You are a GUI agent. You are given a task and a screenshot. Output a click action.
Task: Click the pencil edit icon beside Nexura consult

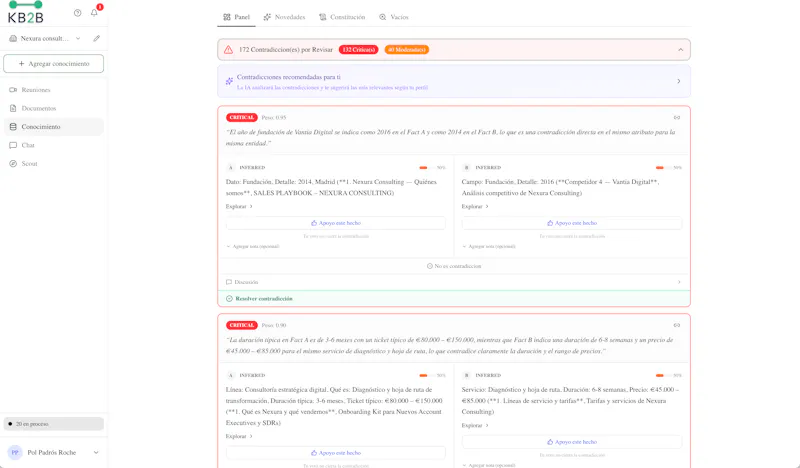[96, 38]
